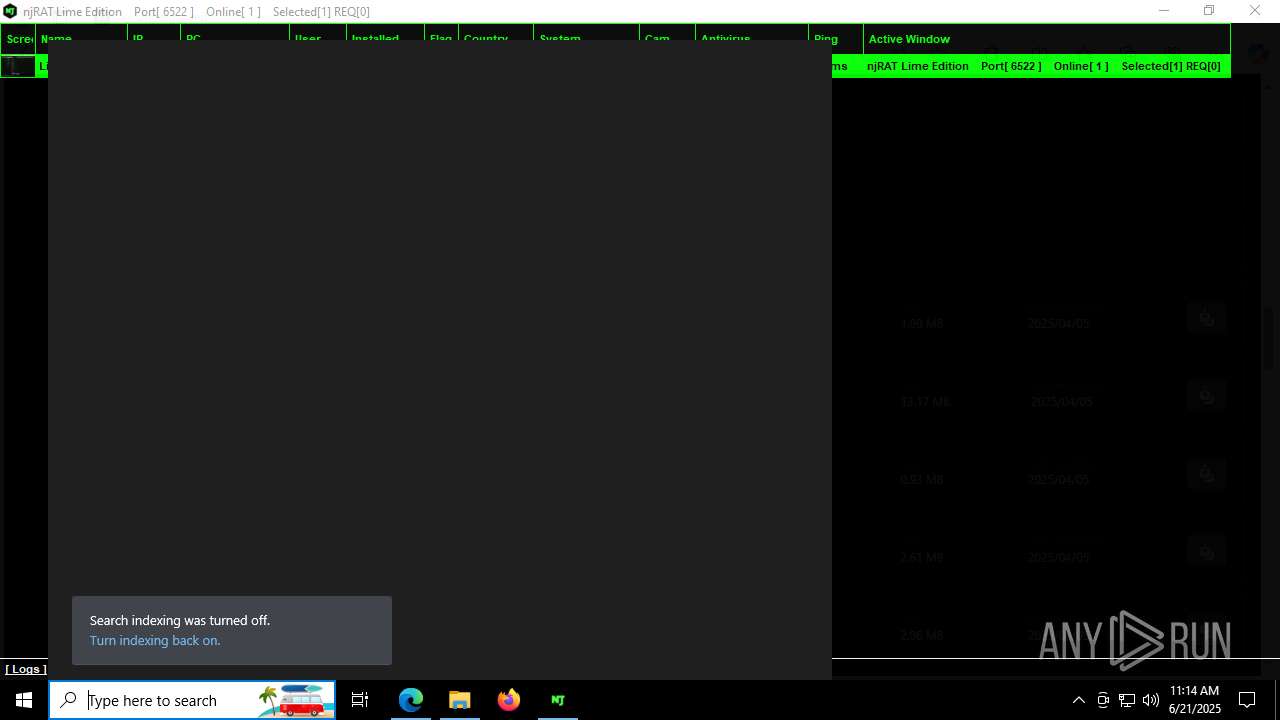Viewport: 1280px width, 720px height.
Task: Select the Port[ 6522 ] cell text
Action: tap(1011, 66)
